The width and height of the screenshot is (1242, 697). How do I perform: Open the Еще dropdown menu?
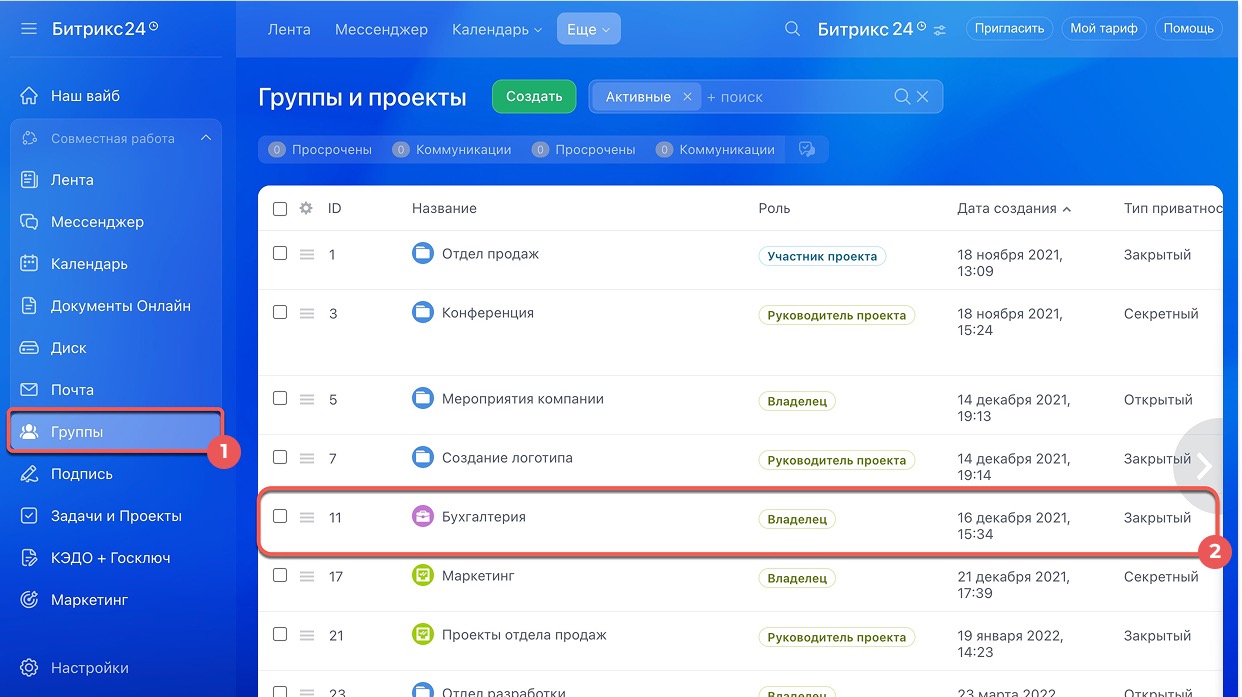[588, 30]
